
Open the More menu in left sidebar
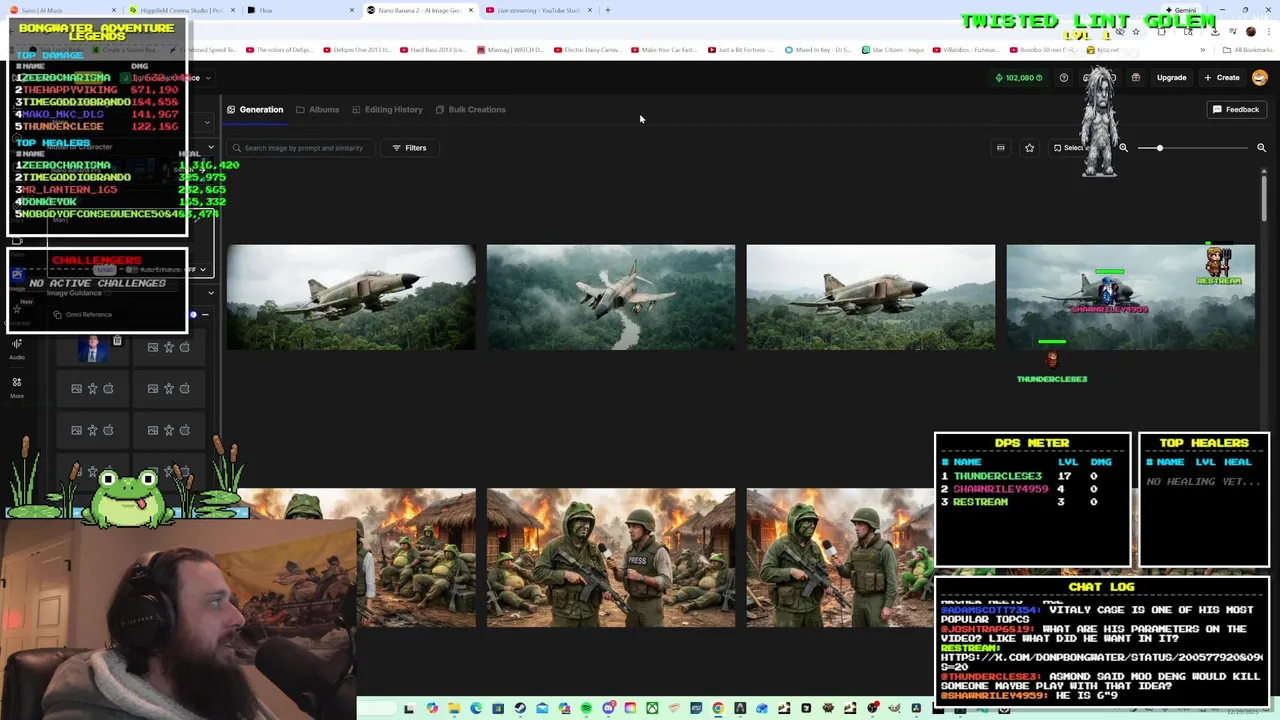point(17,386)
